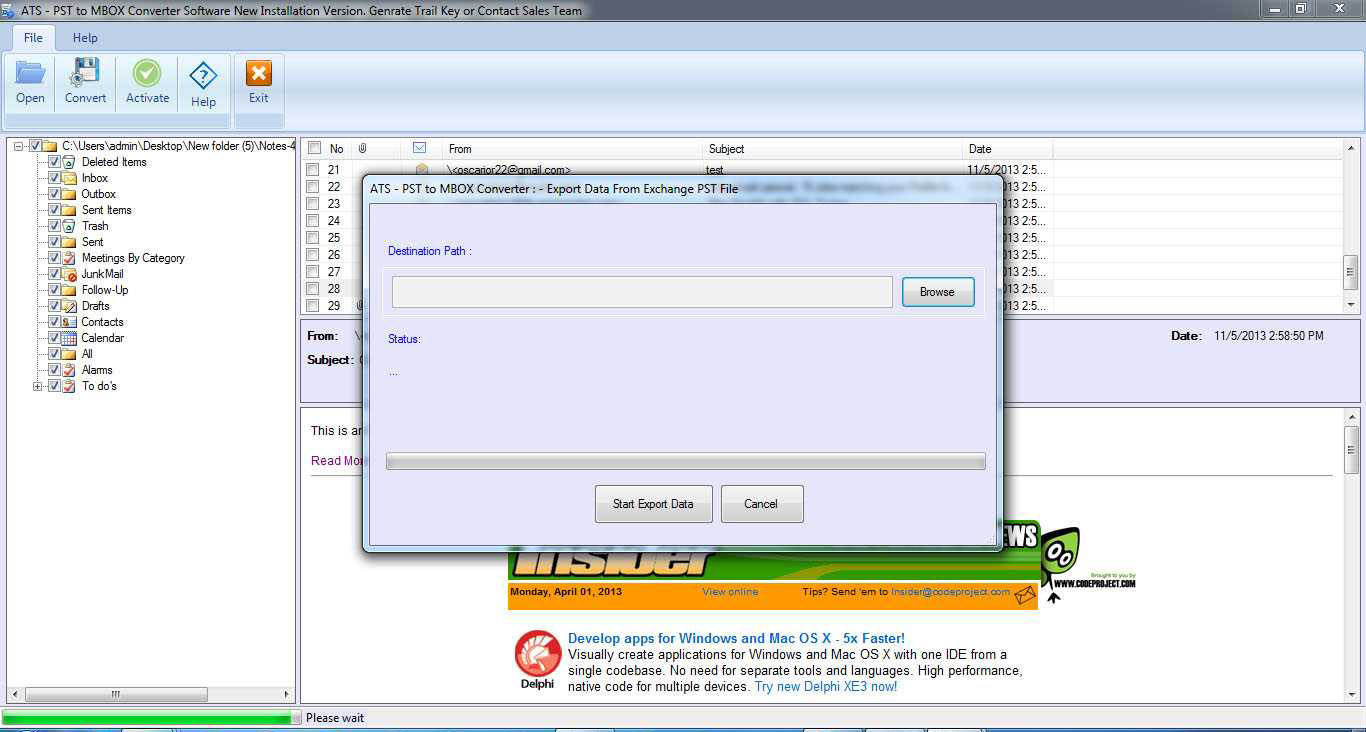Toggle the Follow-Up folder checkbox

(54, 290)
